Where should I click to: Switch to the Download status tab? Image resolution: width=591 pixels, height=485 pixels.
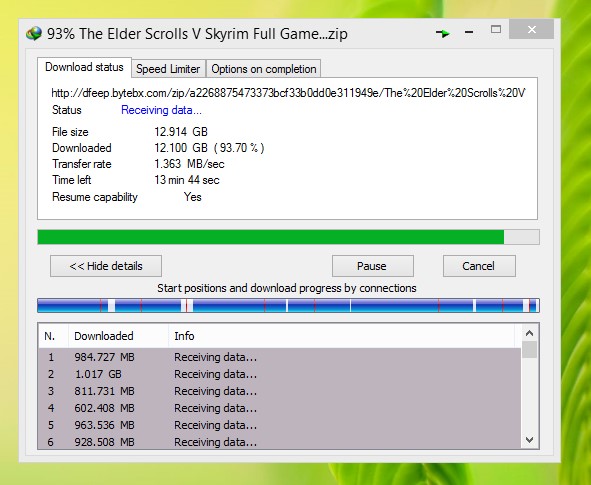[84, 67]
